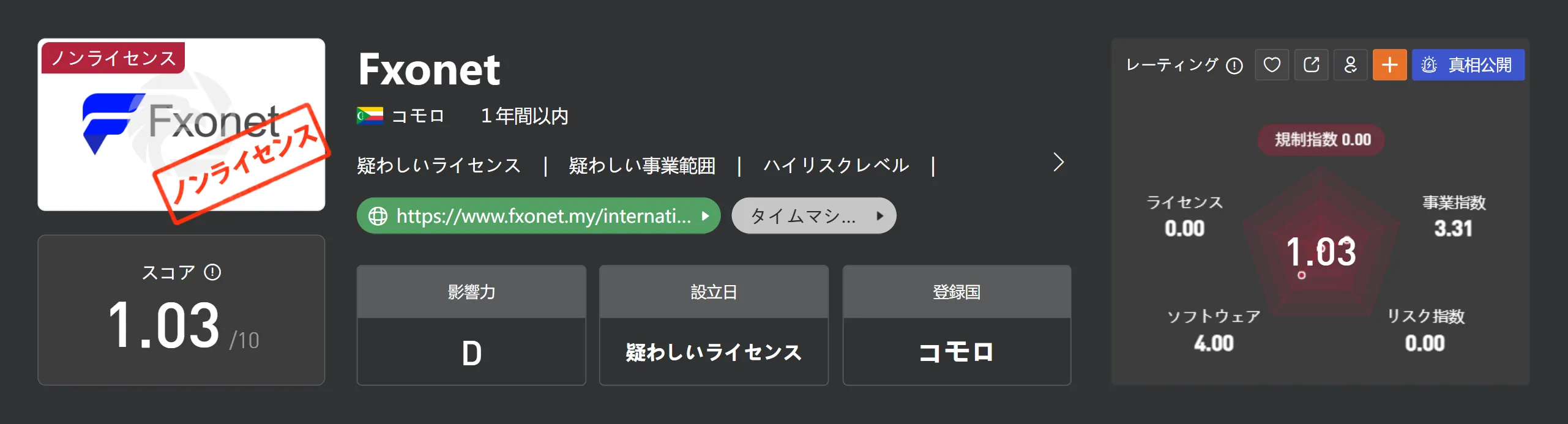Click the orange plus icon button
Screen dimensions: 1568x424
click(1389, 65)
